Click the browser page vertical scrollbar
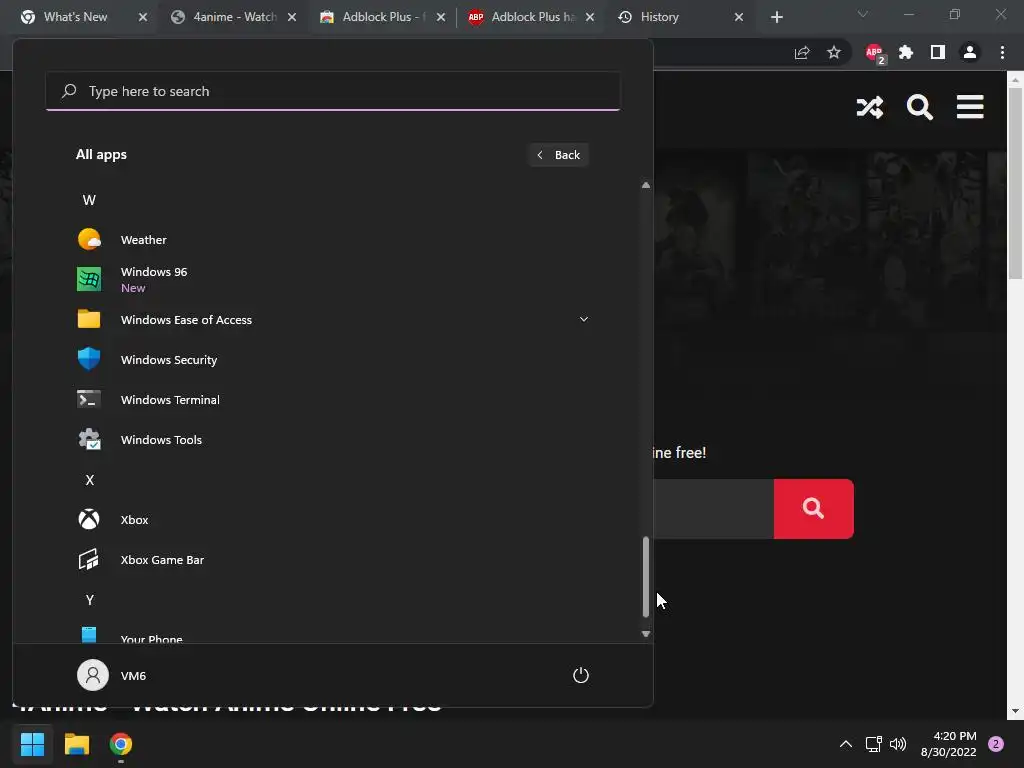Image resolution: width=1024 pixels, height=768 pixels. (1015, 183)
